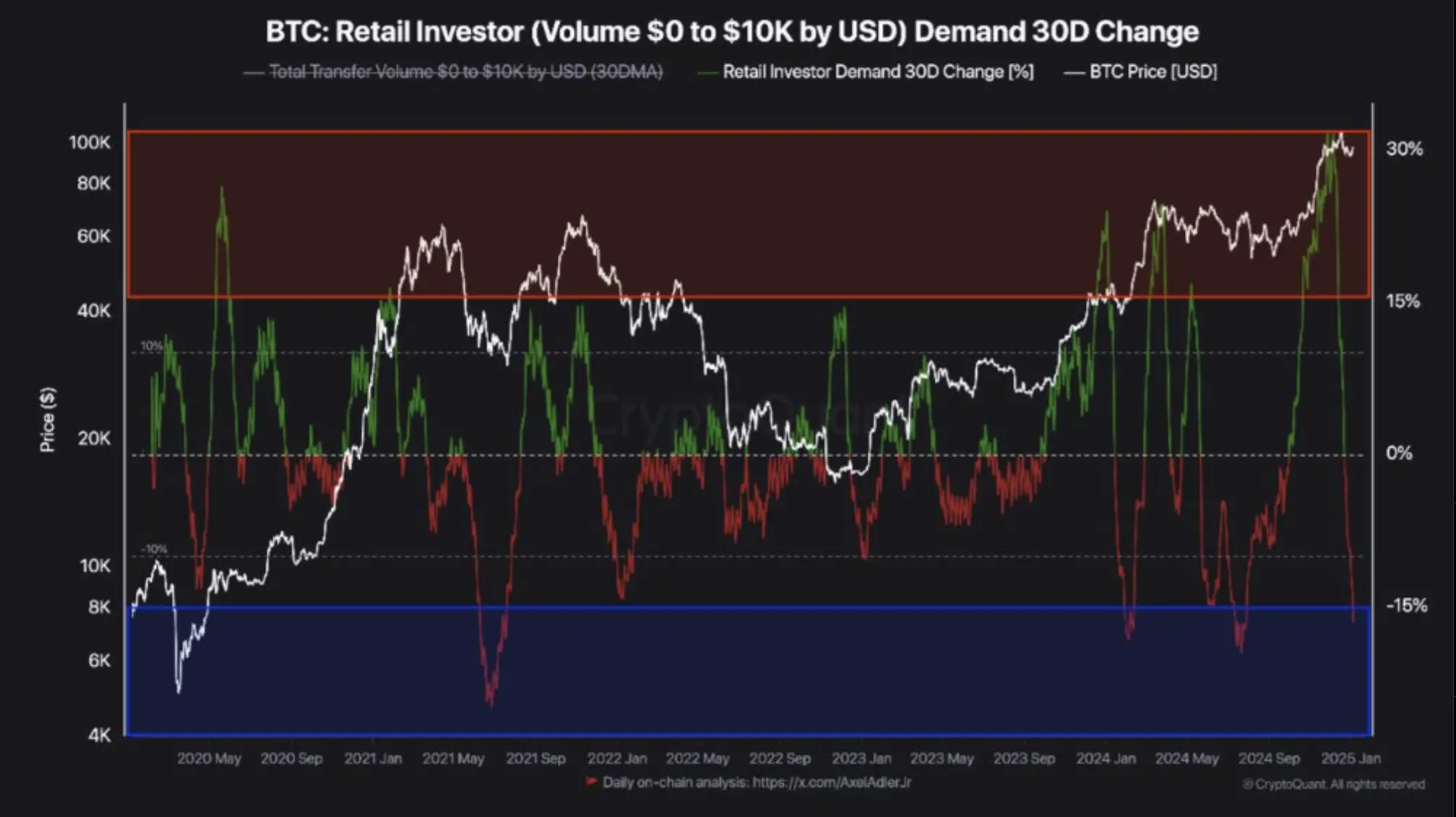Click the red flag icon by Daily on-chain analysis

pyautogui.click(x=591, y=782)
